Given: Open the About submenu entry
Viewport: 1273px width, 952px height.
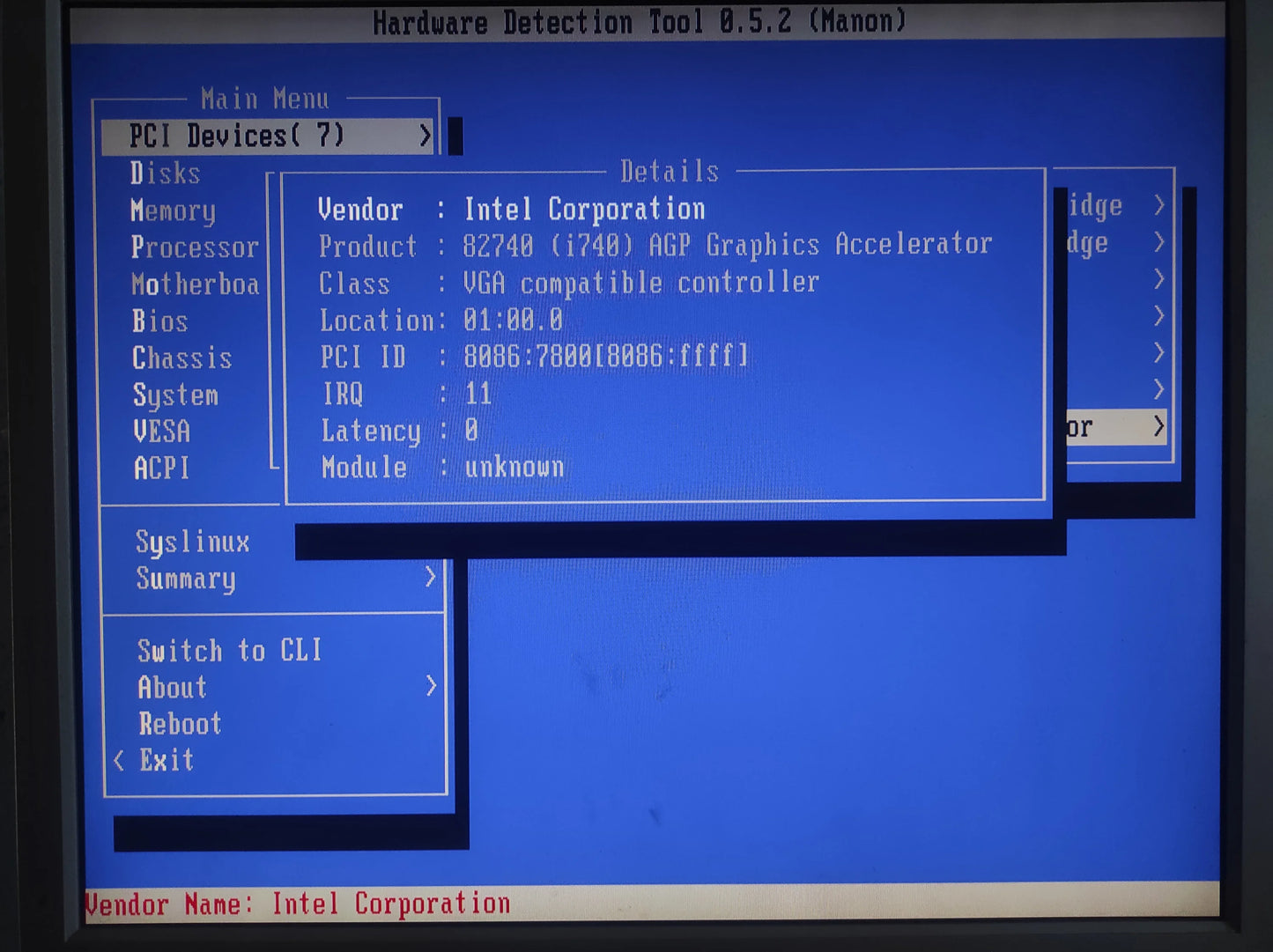Looking at the screenshot, I should coord(172,687).
